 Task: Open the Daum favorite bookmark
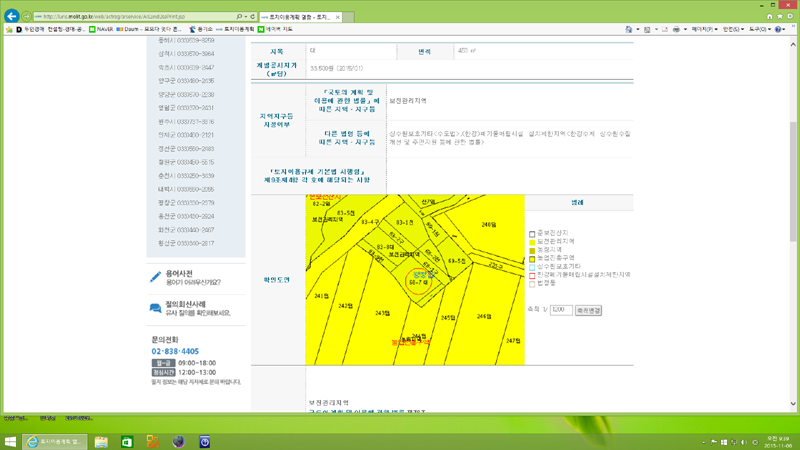point(149,30)
